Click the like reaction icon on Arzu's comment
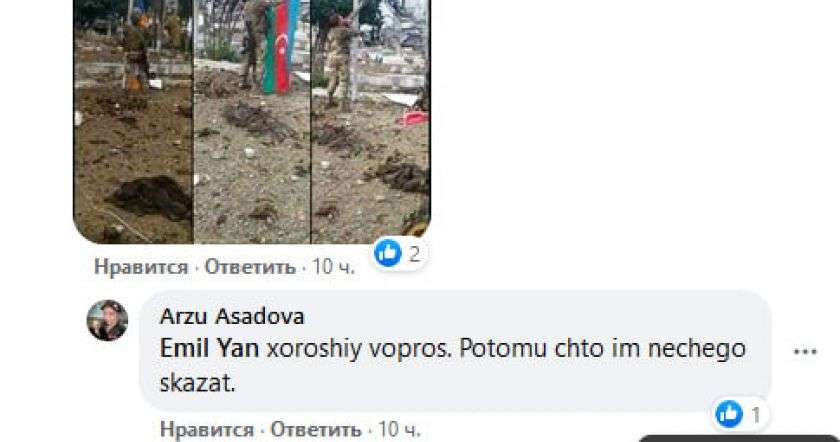The width and height of the screenshot is (840, 442). [729, 414]
